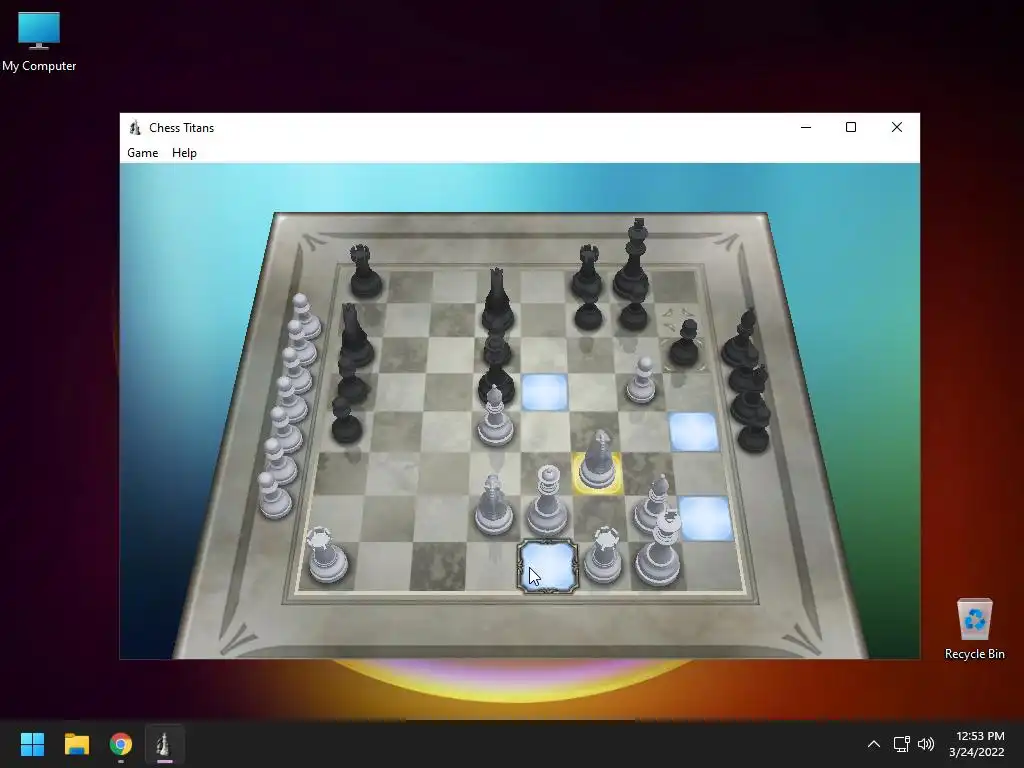Click the Chess Titans taskbar icon
This screenshot has height=768, width=1024.
[165, 744]
